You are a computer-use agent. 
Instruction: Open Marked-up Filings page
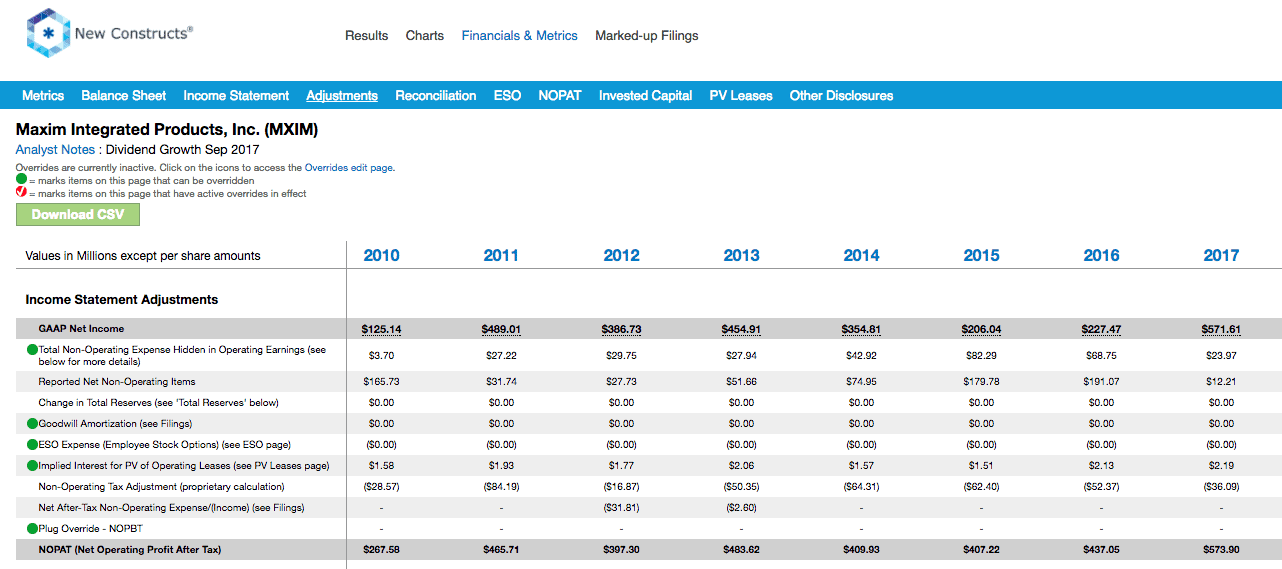[x=647, y=36]
